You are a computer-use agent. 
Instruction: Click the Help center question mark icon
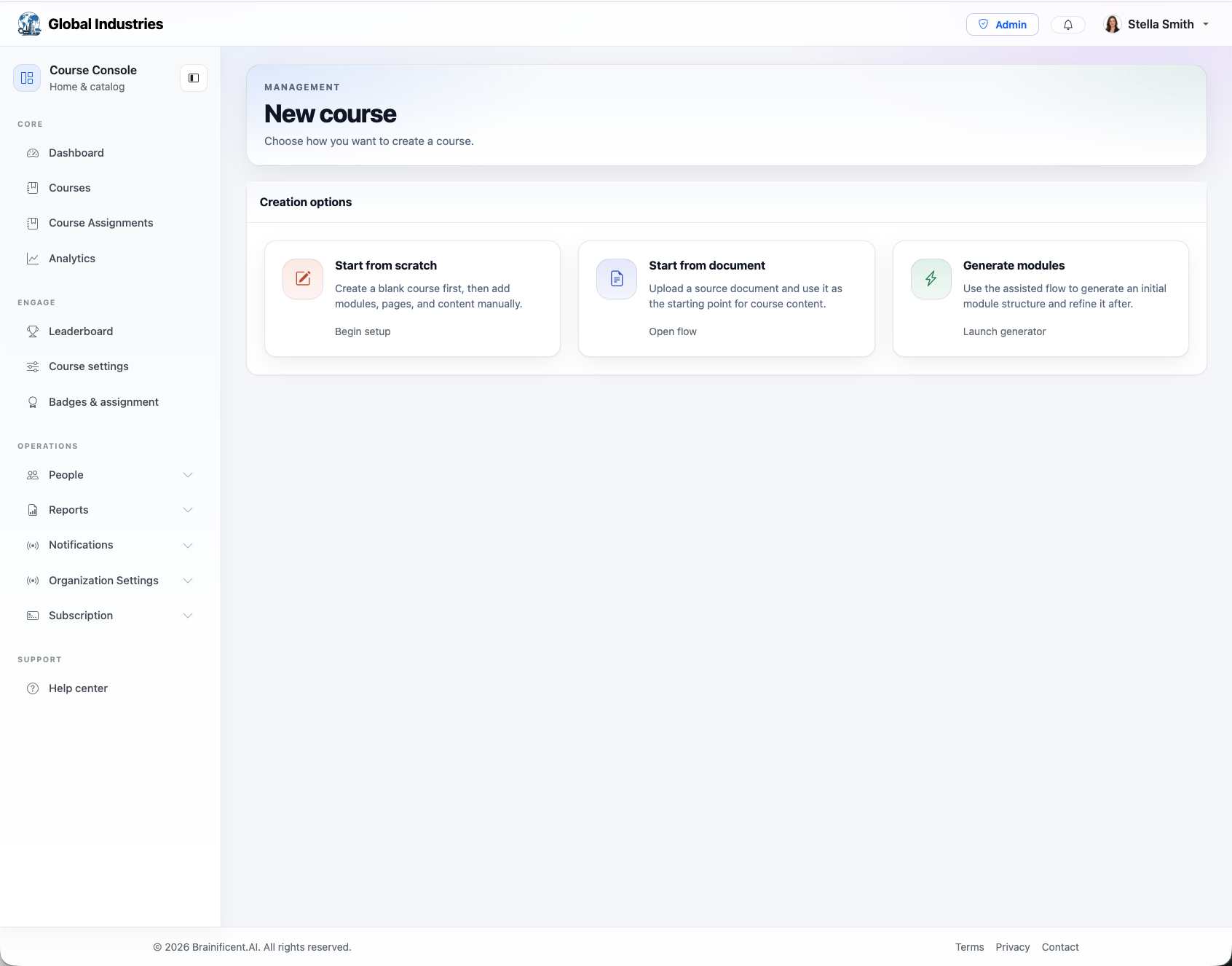33,688
